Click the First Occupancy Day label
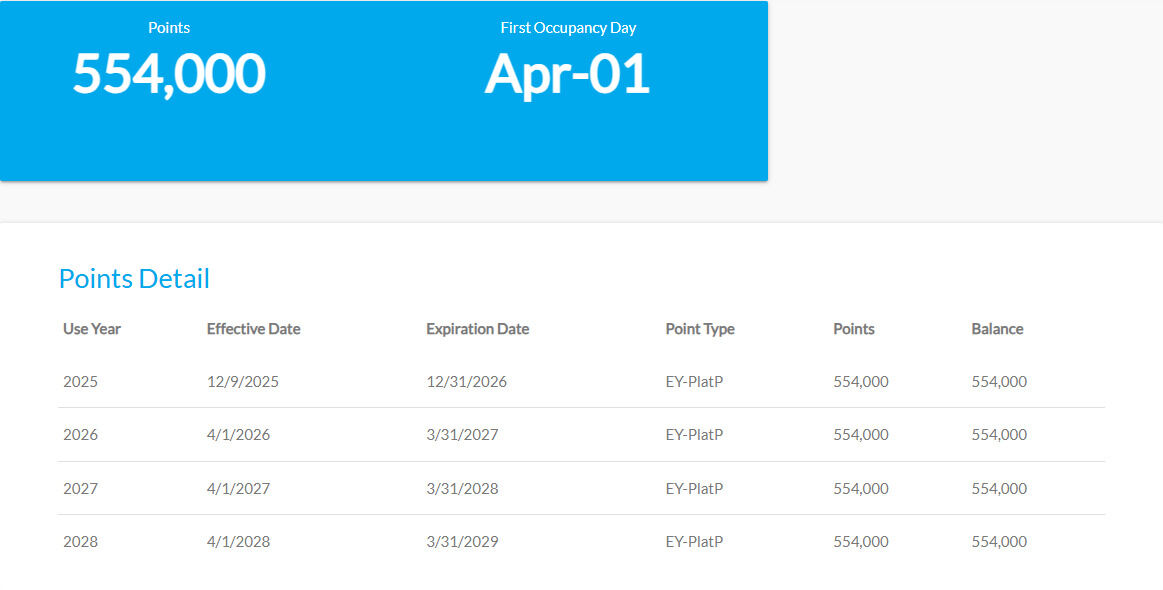This screenshot has width=1163, height=590. [x=568, y=28]
